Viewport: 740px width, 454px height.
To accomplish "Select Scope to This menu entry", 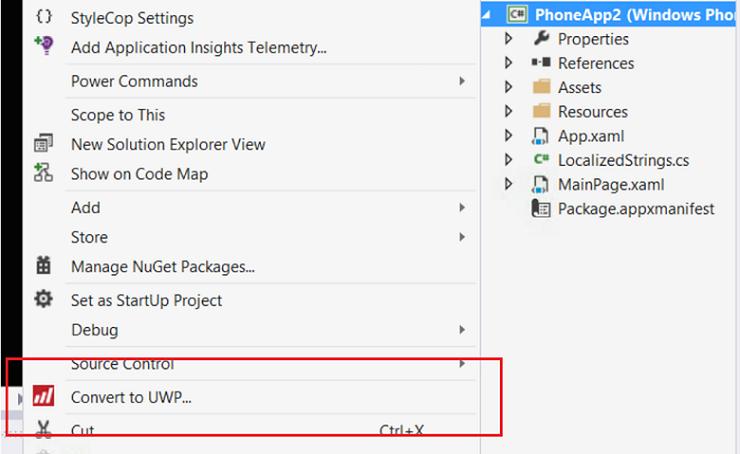I will point(118,115).
